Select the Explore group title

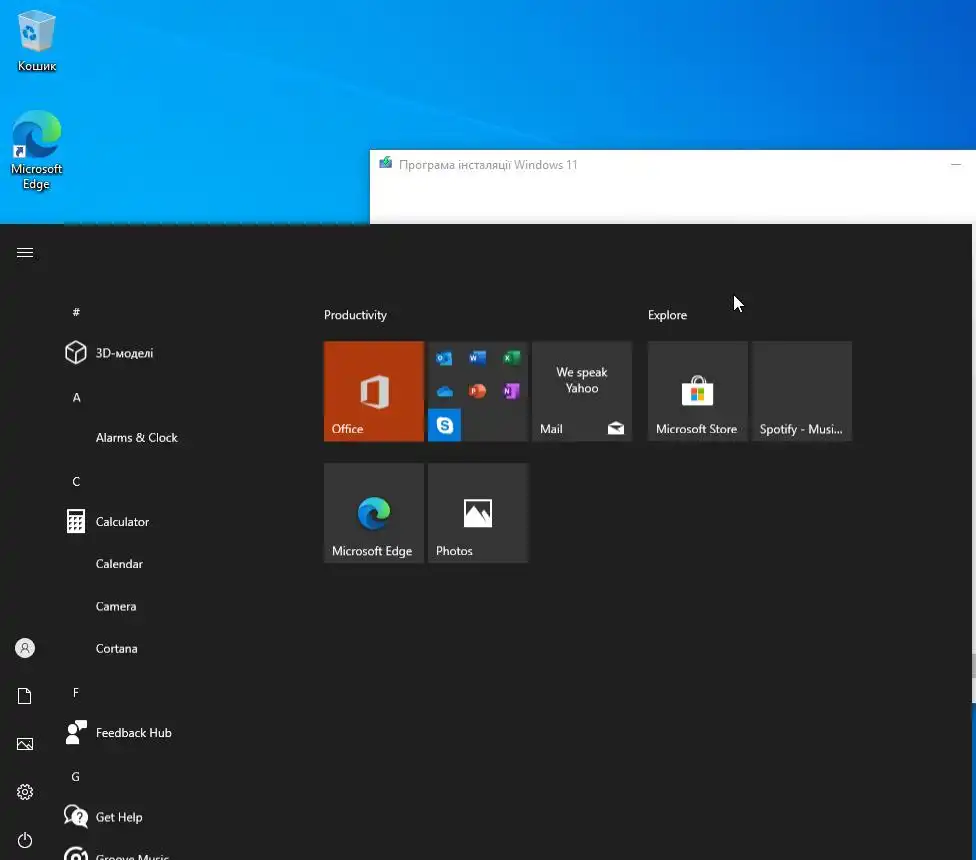667,315
